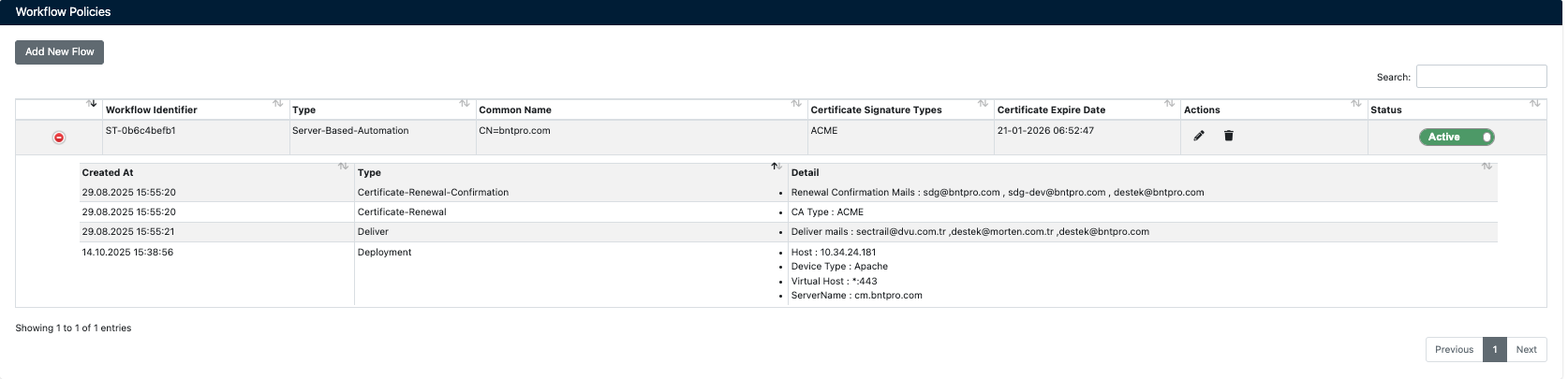Screen dimensions: 1568x379
Task: Click the Workflow Policies header title
Action: coord(63,12)
